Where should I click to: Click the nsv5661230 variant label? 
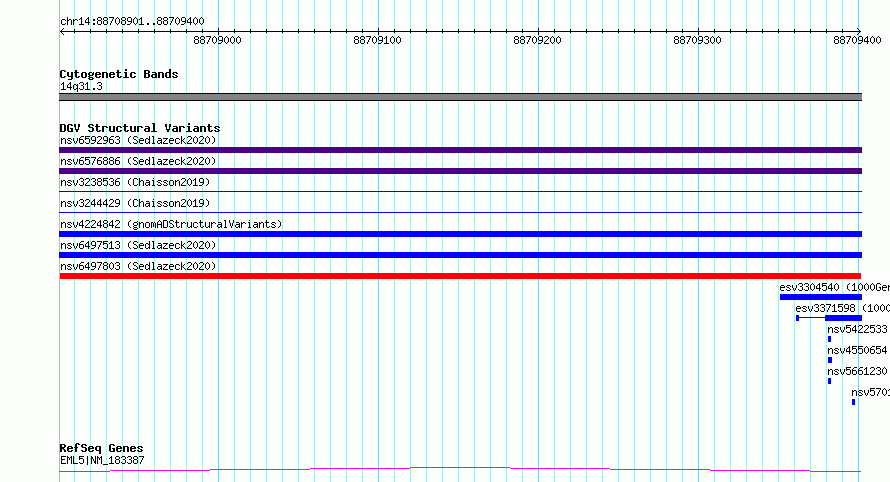click(857, 371)
